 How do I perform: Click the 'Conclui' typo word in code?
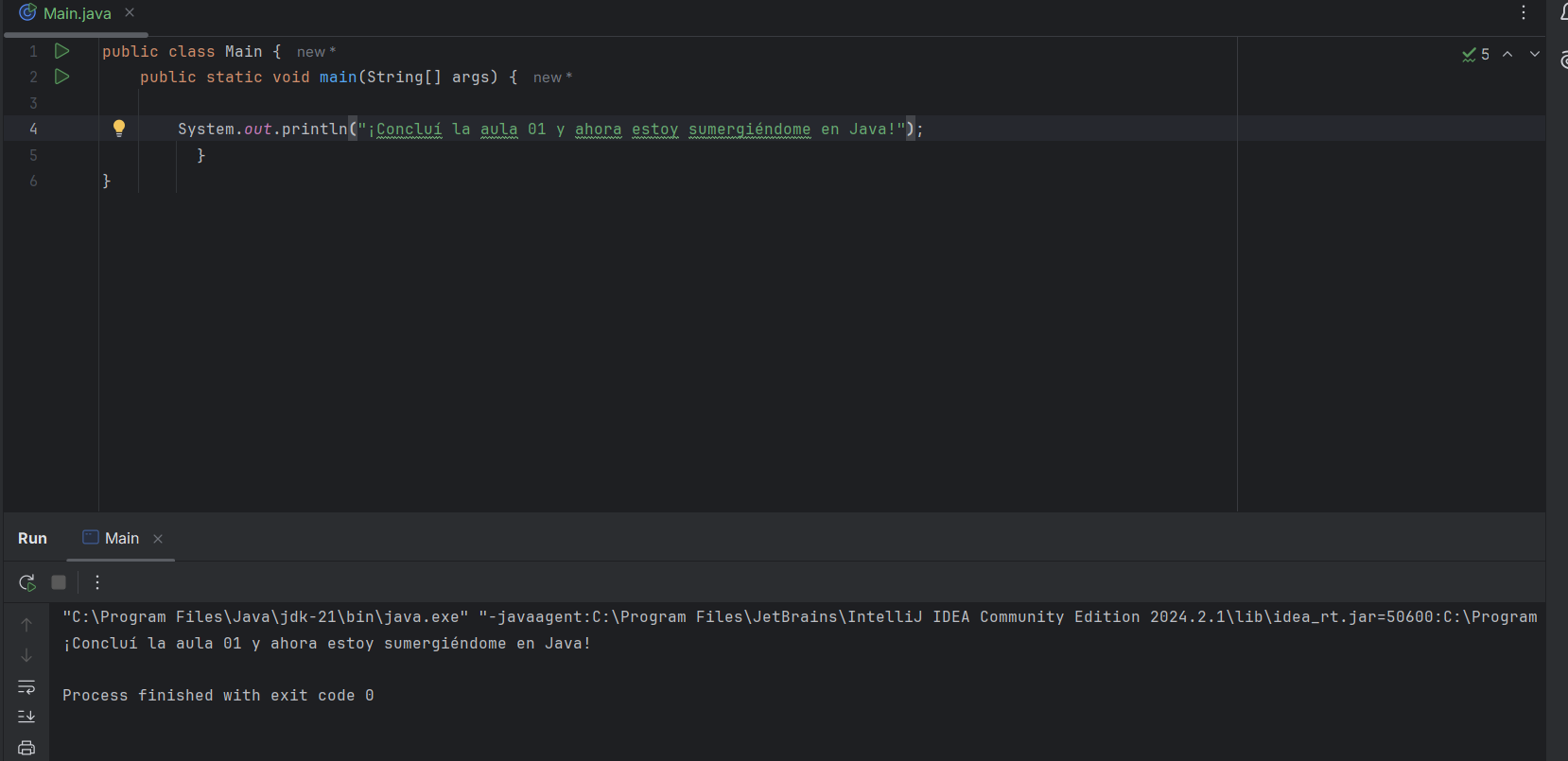(x=409, y=129)
